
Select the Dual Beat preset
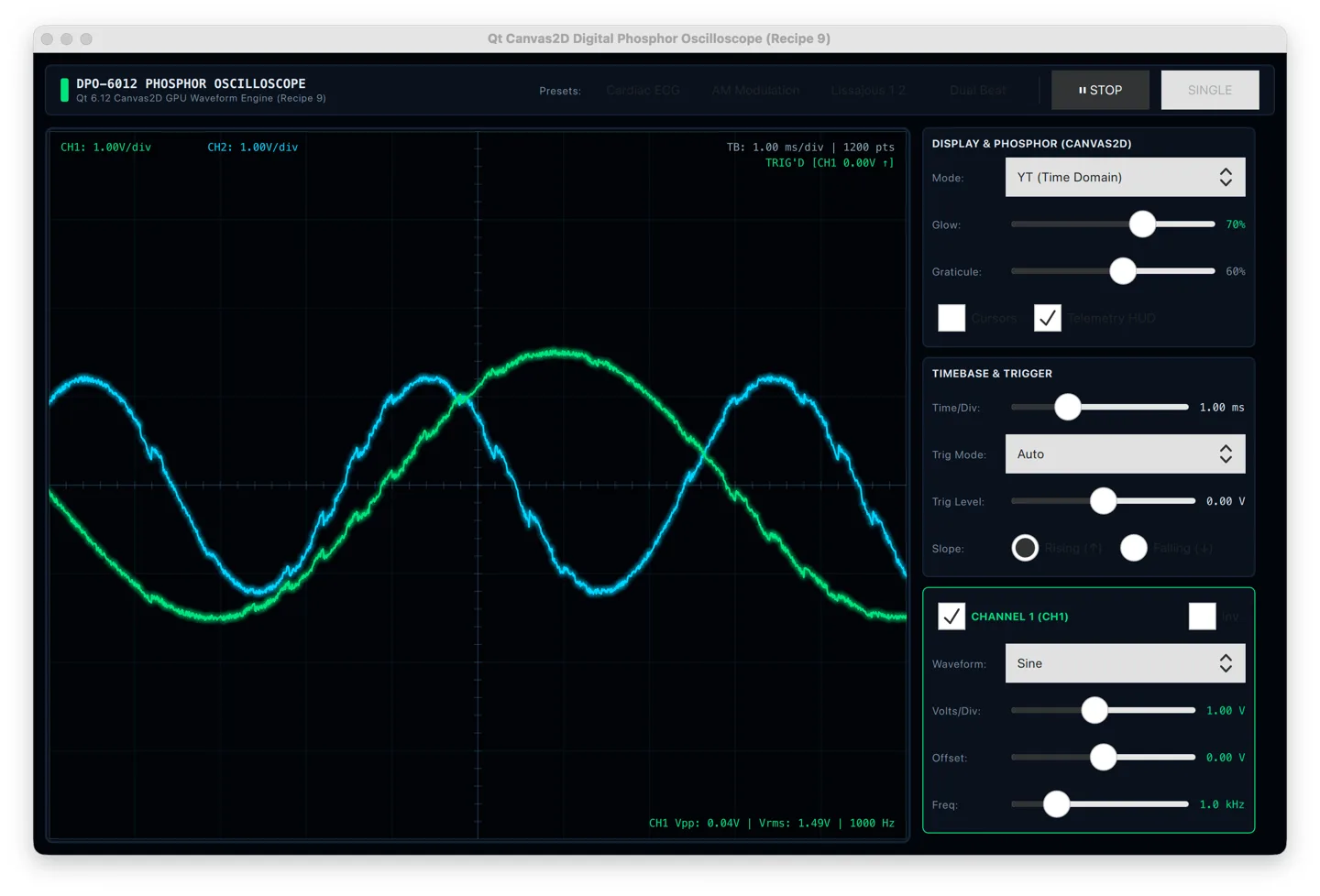point(977,90)
